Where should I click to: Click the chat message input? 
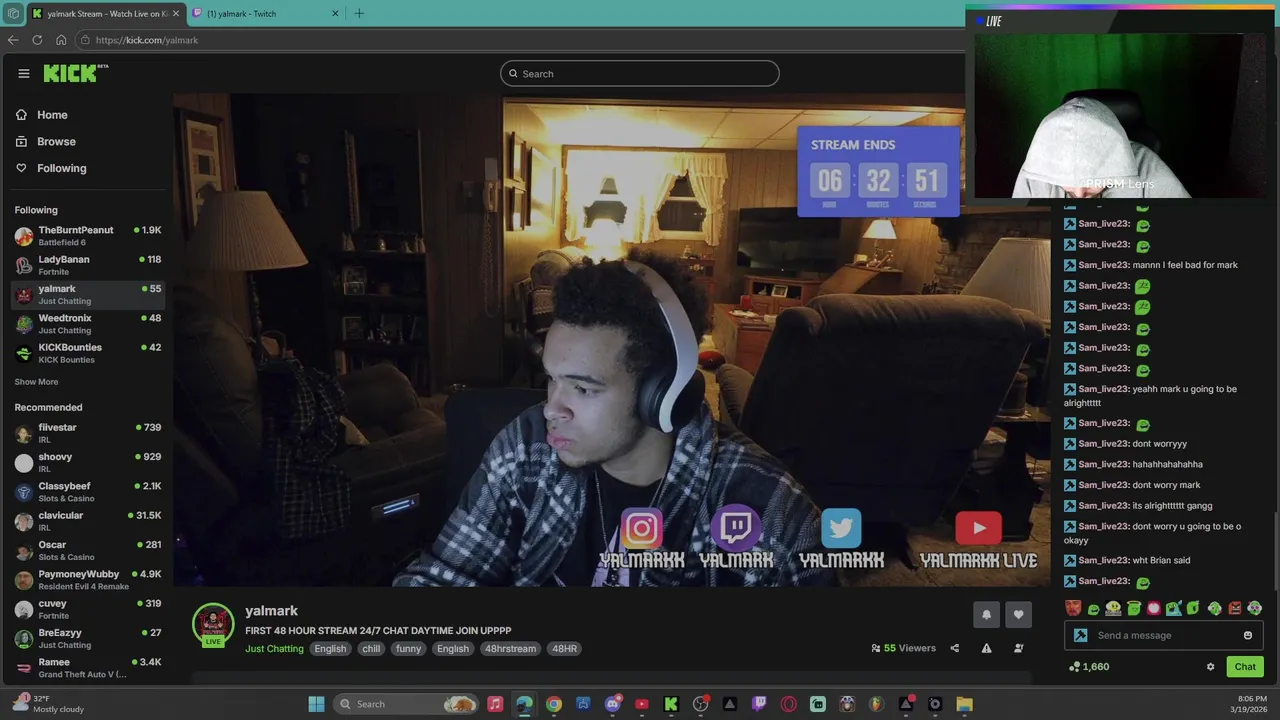point(1165,635)
